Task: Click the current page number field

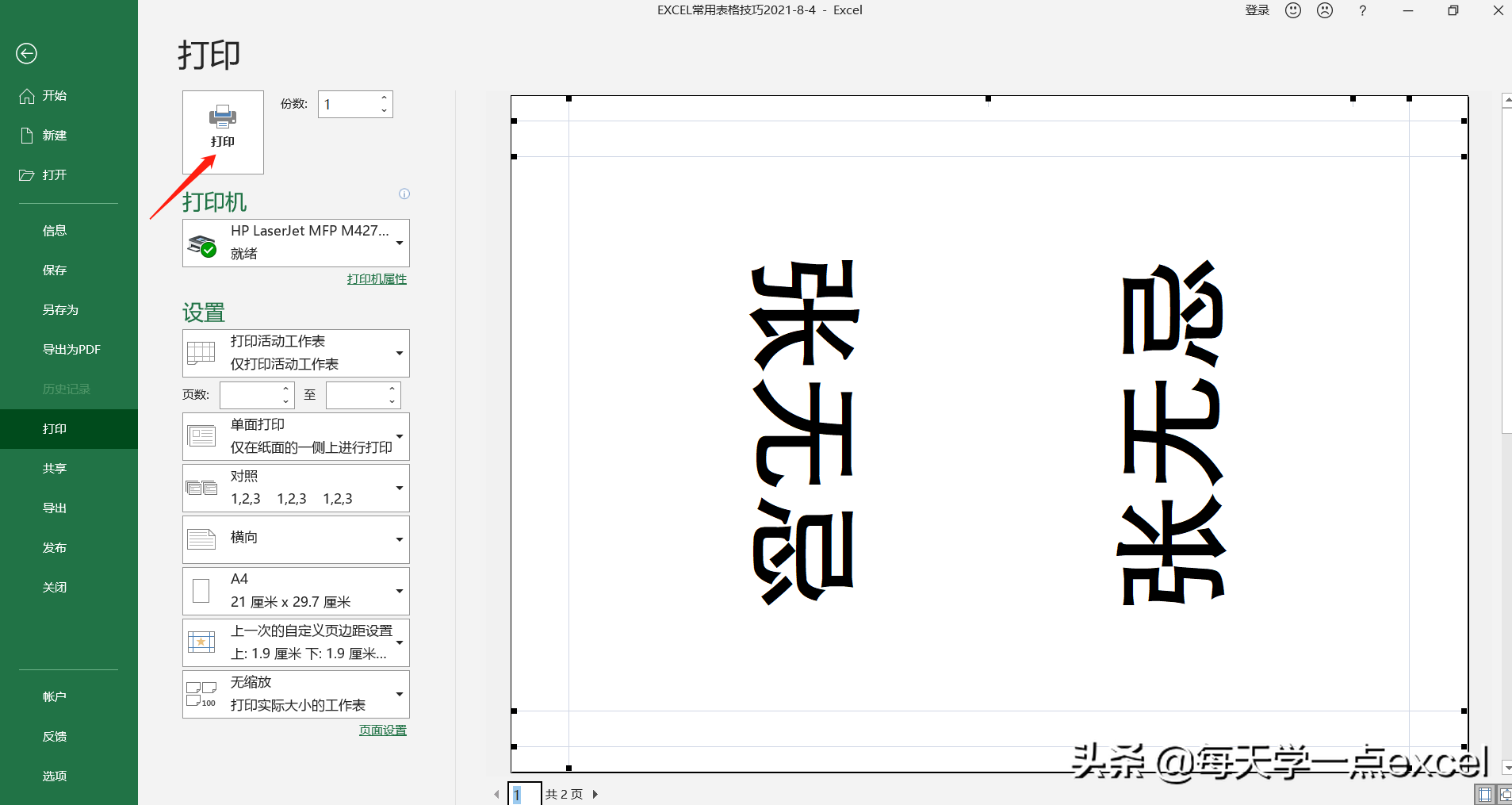Action: tap(525, 794)
